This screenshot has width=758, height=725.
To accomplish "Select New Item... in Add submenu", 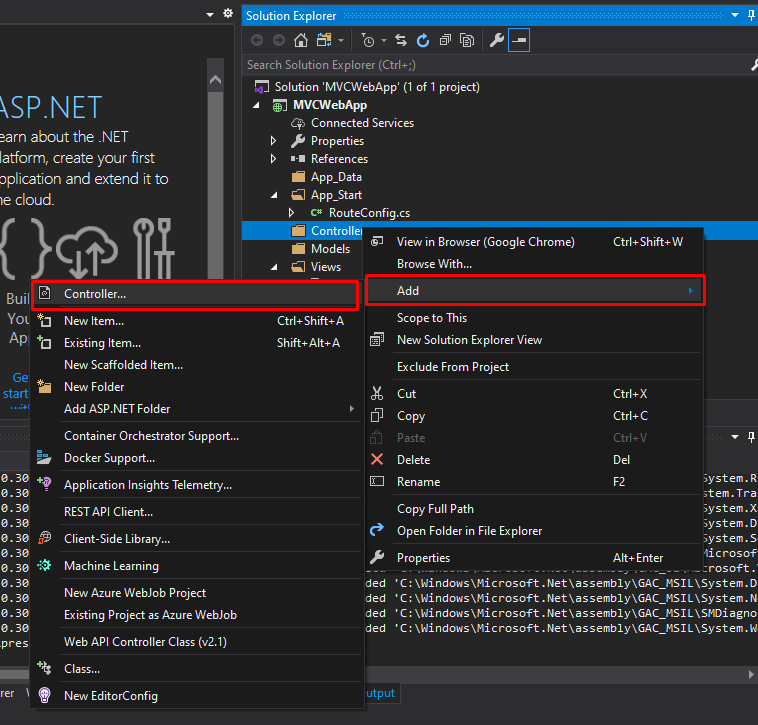I will [x=196, y=321].
